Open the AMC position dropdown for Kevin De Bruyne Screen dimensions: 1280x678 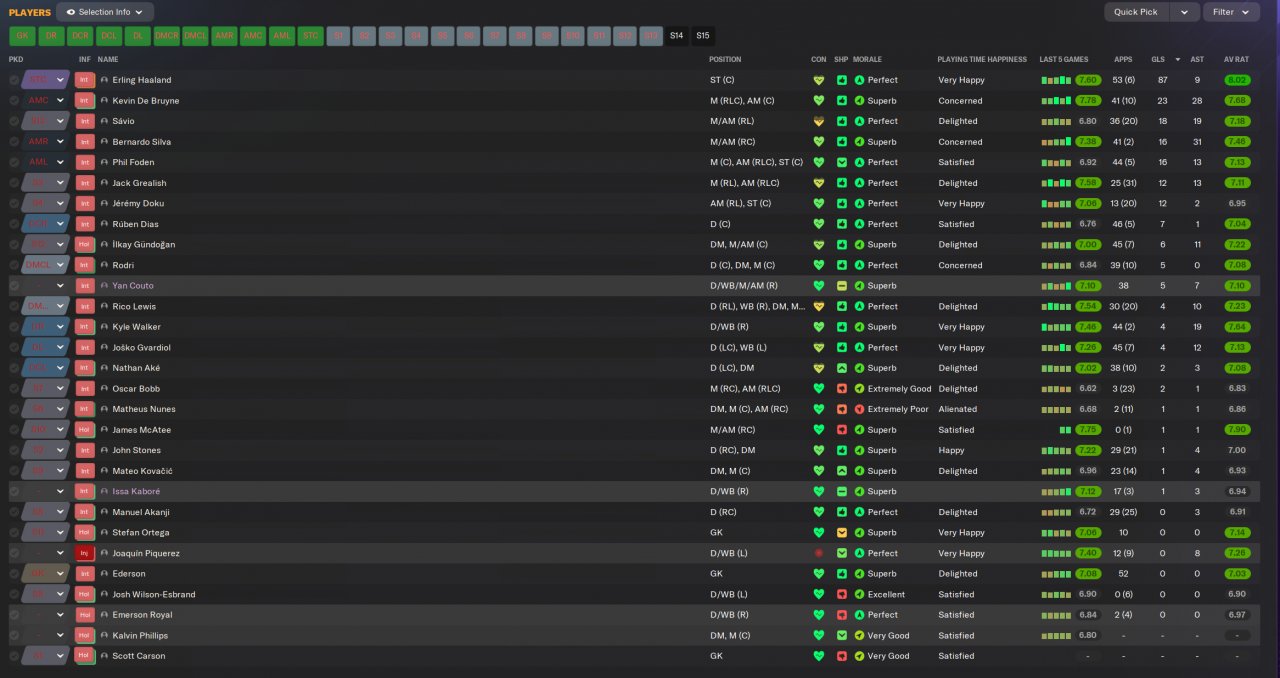[60, 101]
